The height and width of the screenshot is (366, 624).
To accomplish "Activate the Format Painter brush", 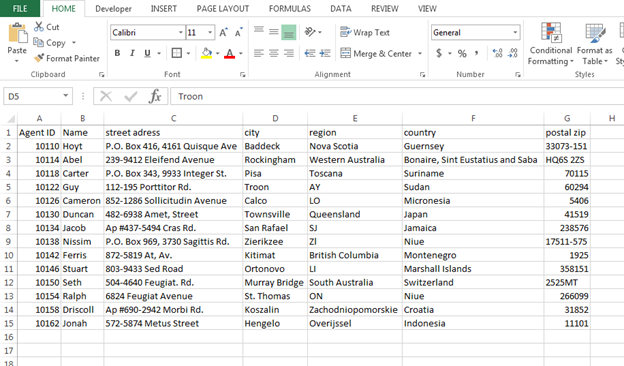I will pos(39,58).
